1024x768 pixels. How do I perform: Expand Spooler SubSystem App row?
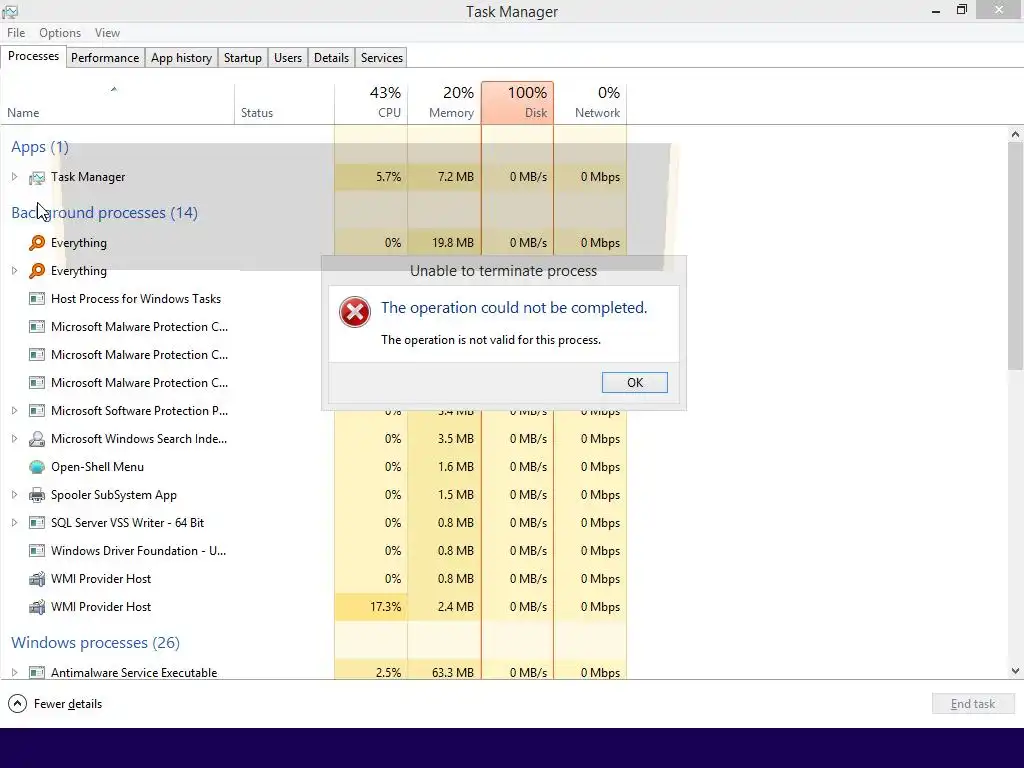[x=14, y=495]
